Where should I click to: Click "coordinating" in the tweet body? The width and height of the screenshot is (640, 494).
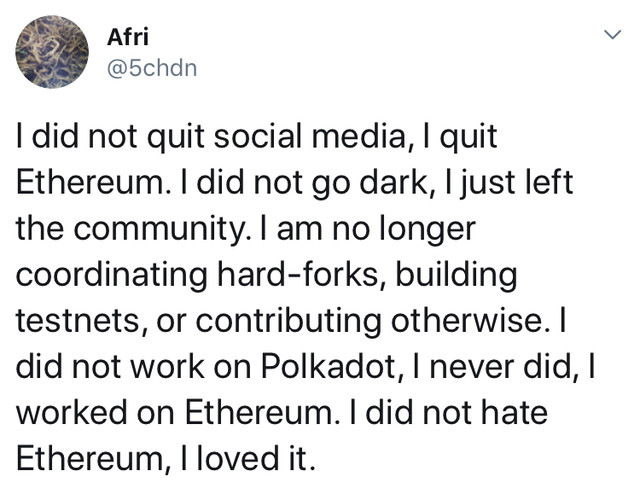111,275
